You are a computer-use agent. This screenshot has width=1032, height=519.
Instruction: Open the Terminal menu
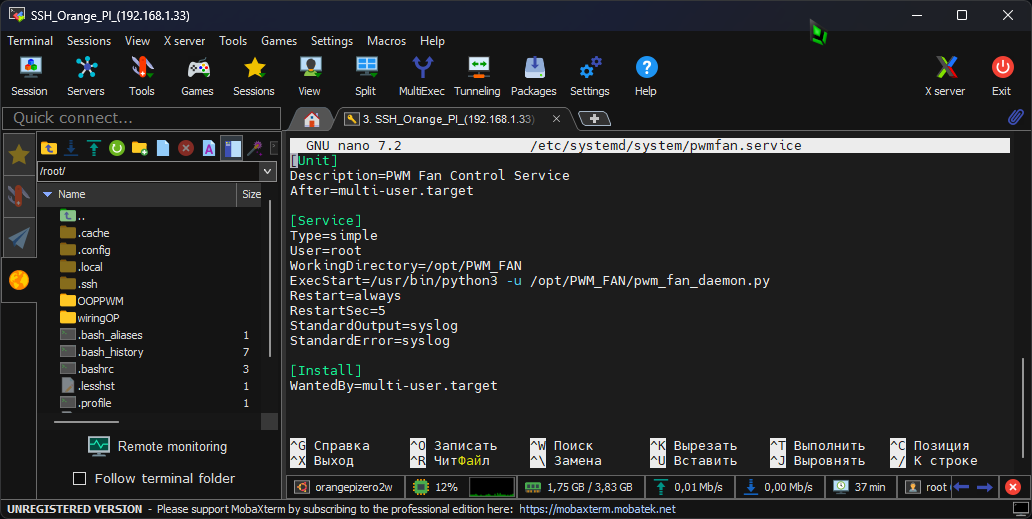(x=30, y=41)
